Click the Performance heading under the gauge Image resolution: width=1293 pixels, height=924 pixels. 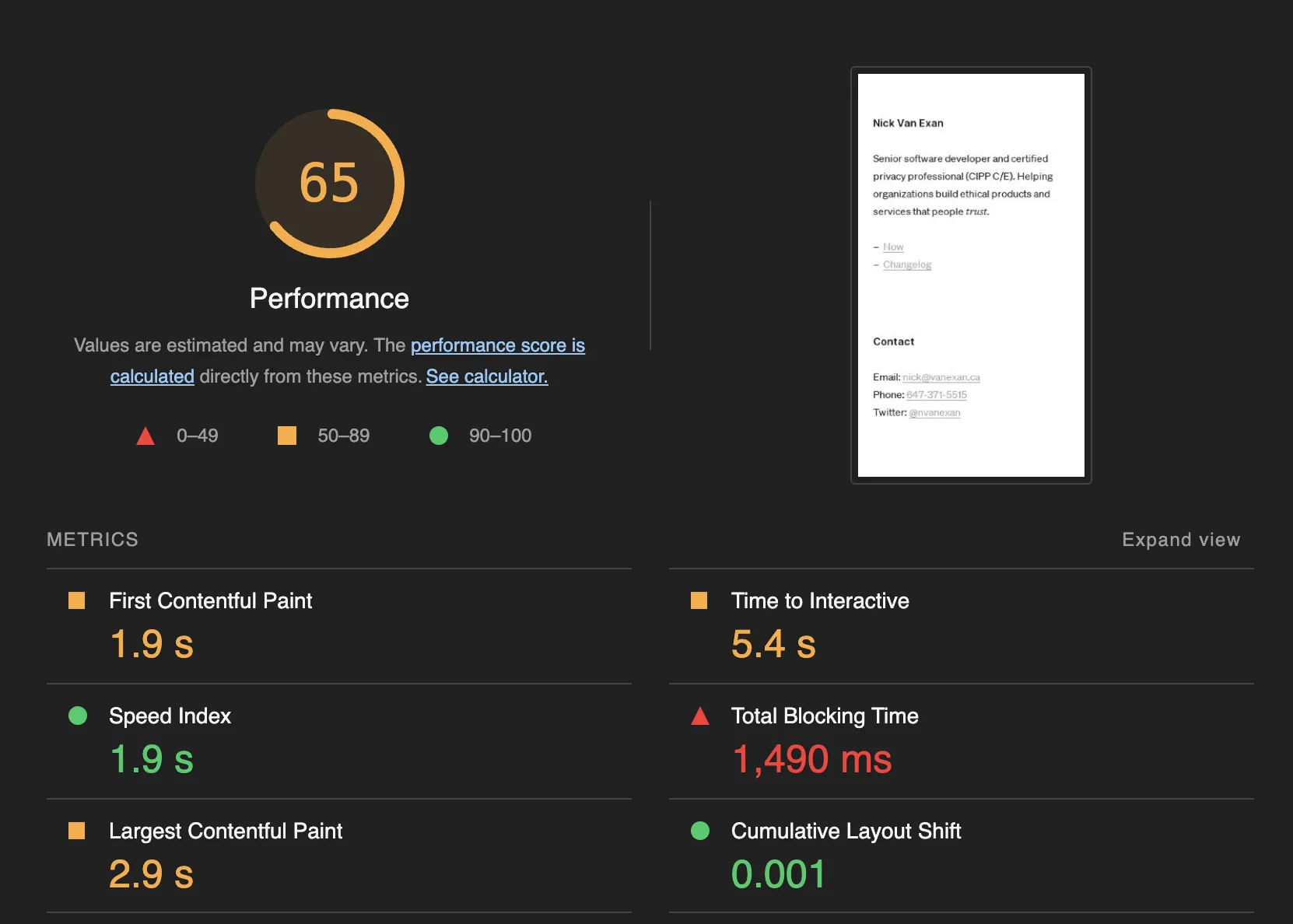point(329,299)
